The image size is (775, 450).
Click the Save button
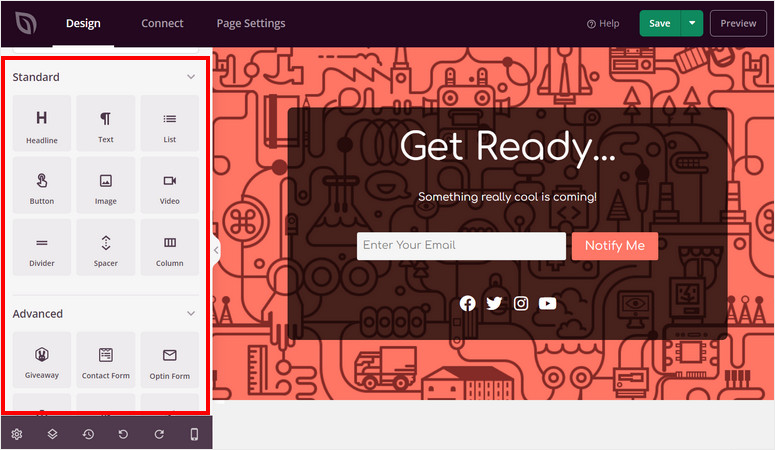coord(660,23)
